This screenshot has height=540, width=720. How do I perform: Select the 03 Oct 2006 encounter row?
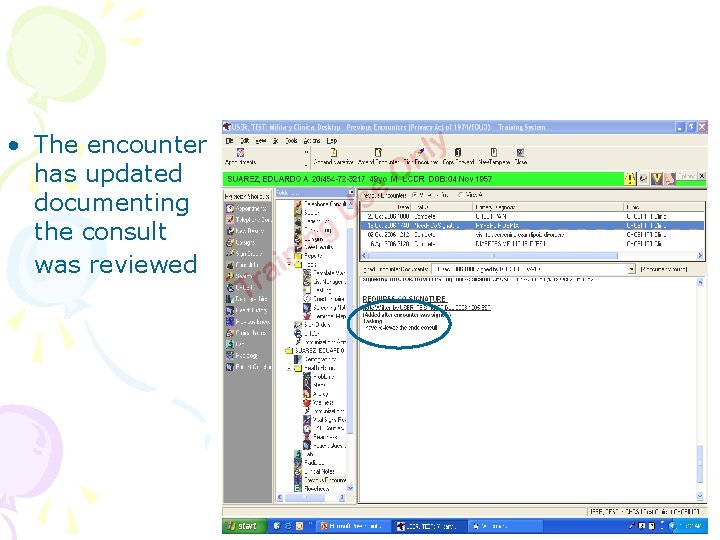(x=532, y=235)
